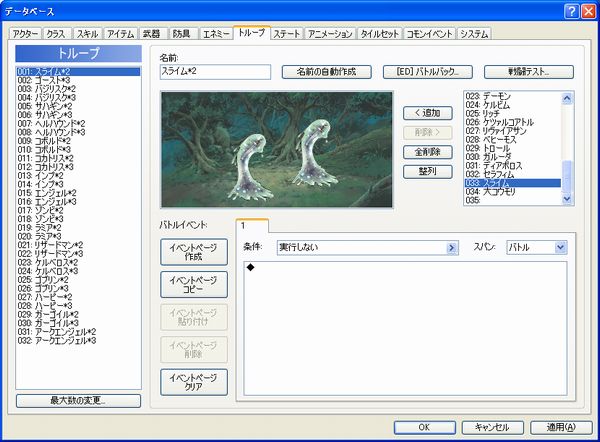The image size is (600, 442).
Task: Click the 名前の自動作成 button
Action: [326, 72]
